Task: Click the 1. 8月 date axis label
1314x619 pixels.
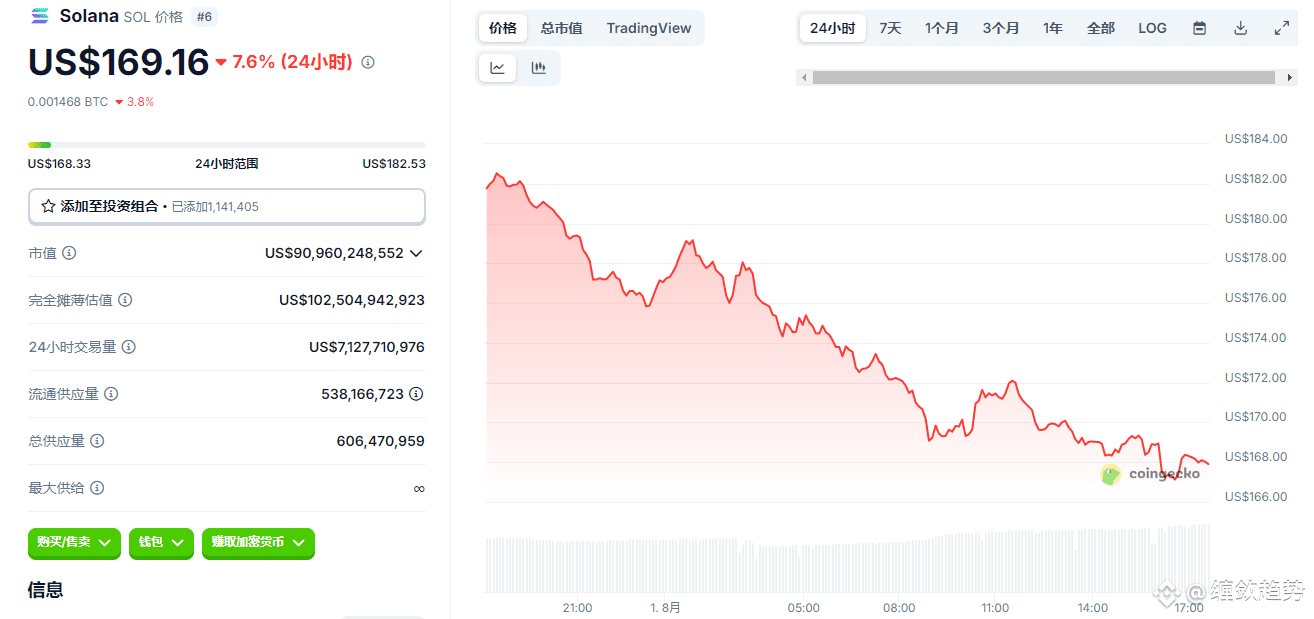Action: click(x=665, y=608)
